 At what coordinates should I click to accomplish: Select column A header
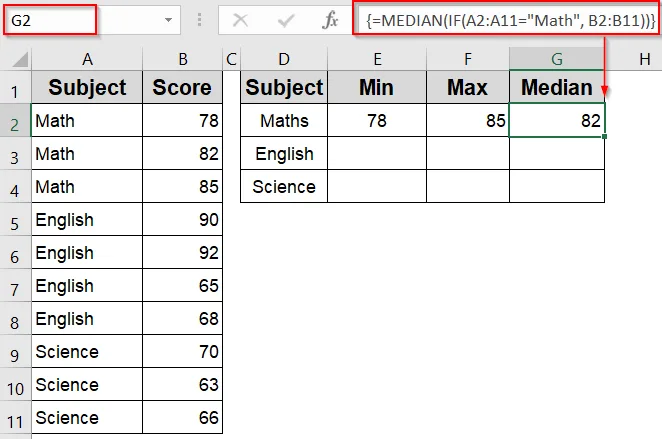[87, 59]
